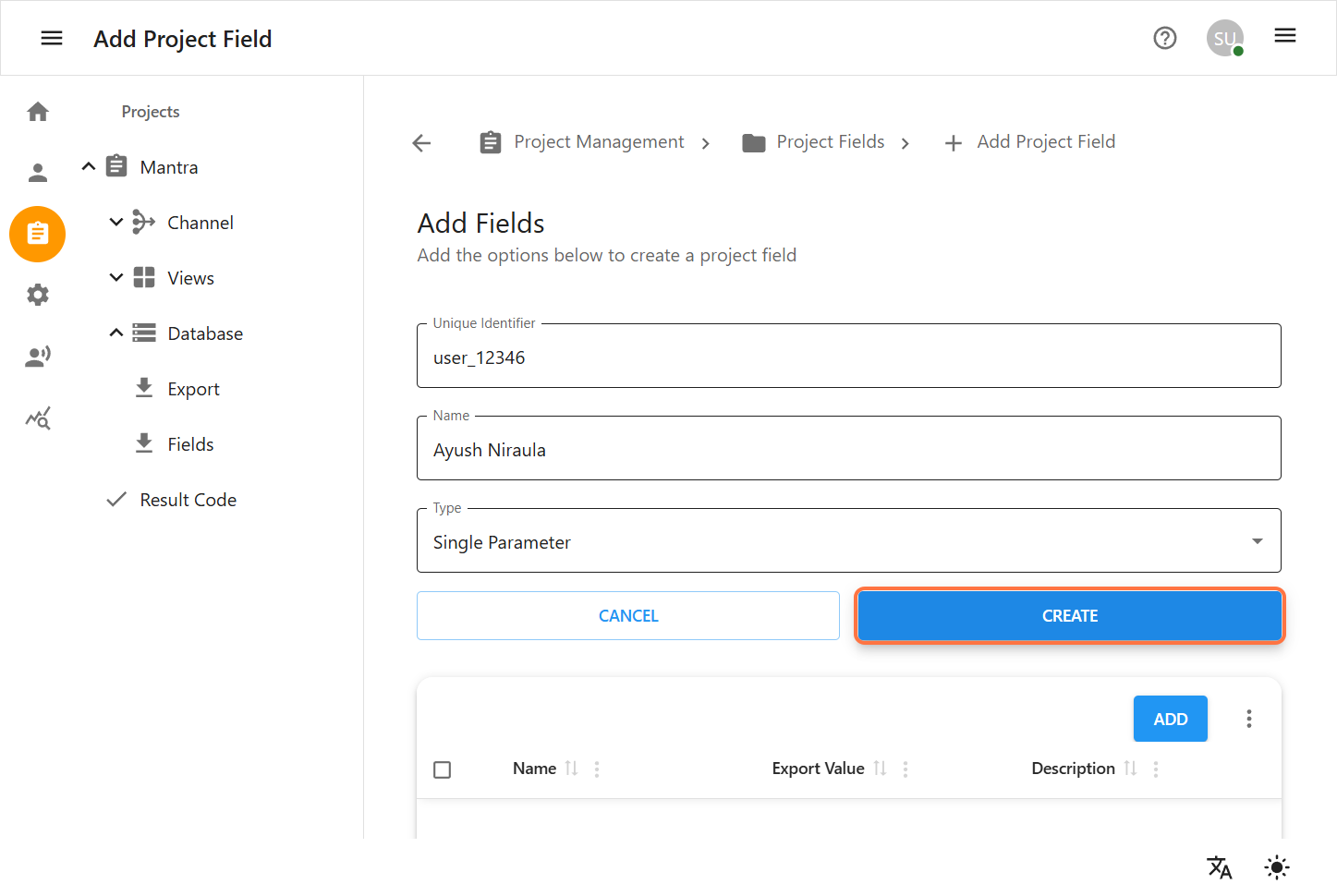Sort the table by Name column
The image size is (1337, 896).
(x=571, y=768)
